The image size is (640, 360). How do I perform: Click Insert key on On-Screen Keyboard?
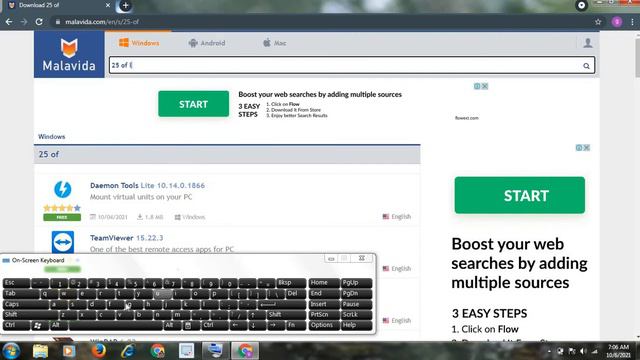click(324, 304)
